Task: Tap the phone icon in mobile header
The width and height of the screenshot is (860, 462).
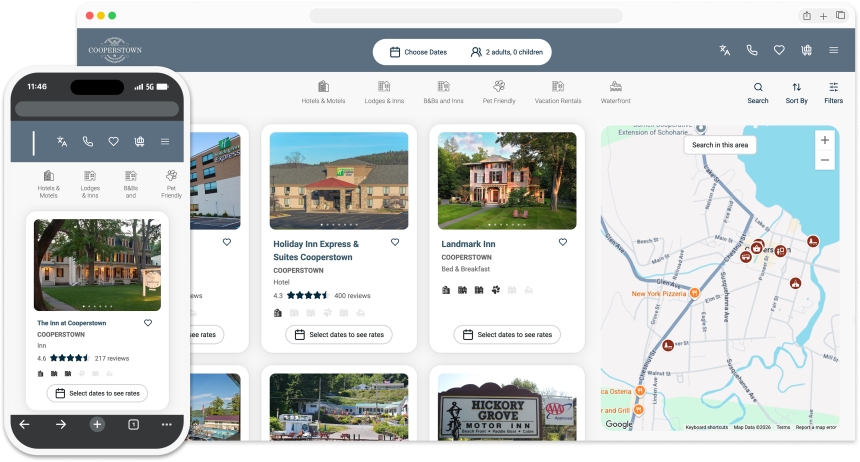Action: [x=88, y=142]
